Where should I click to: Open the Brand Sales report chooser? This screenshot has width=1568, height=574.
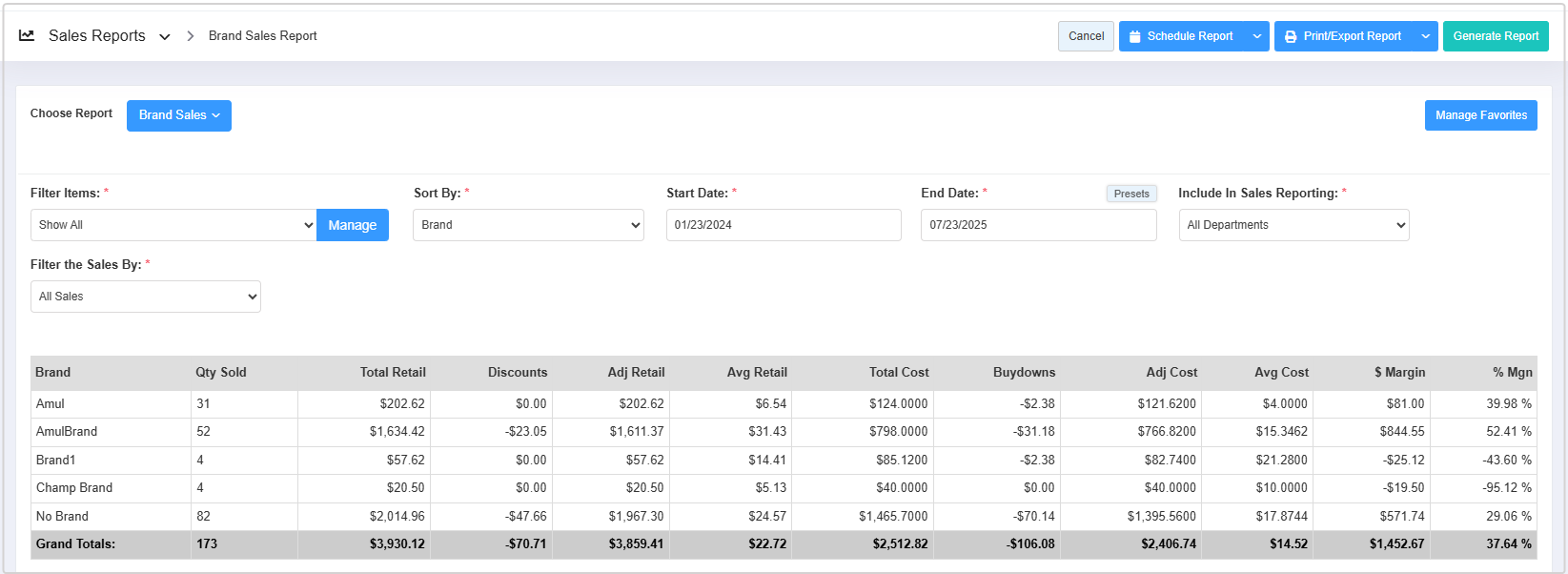click(179, 115)
